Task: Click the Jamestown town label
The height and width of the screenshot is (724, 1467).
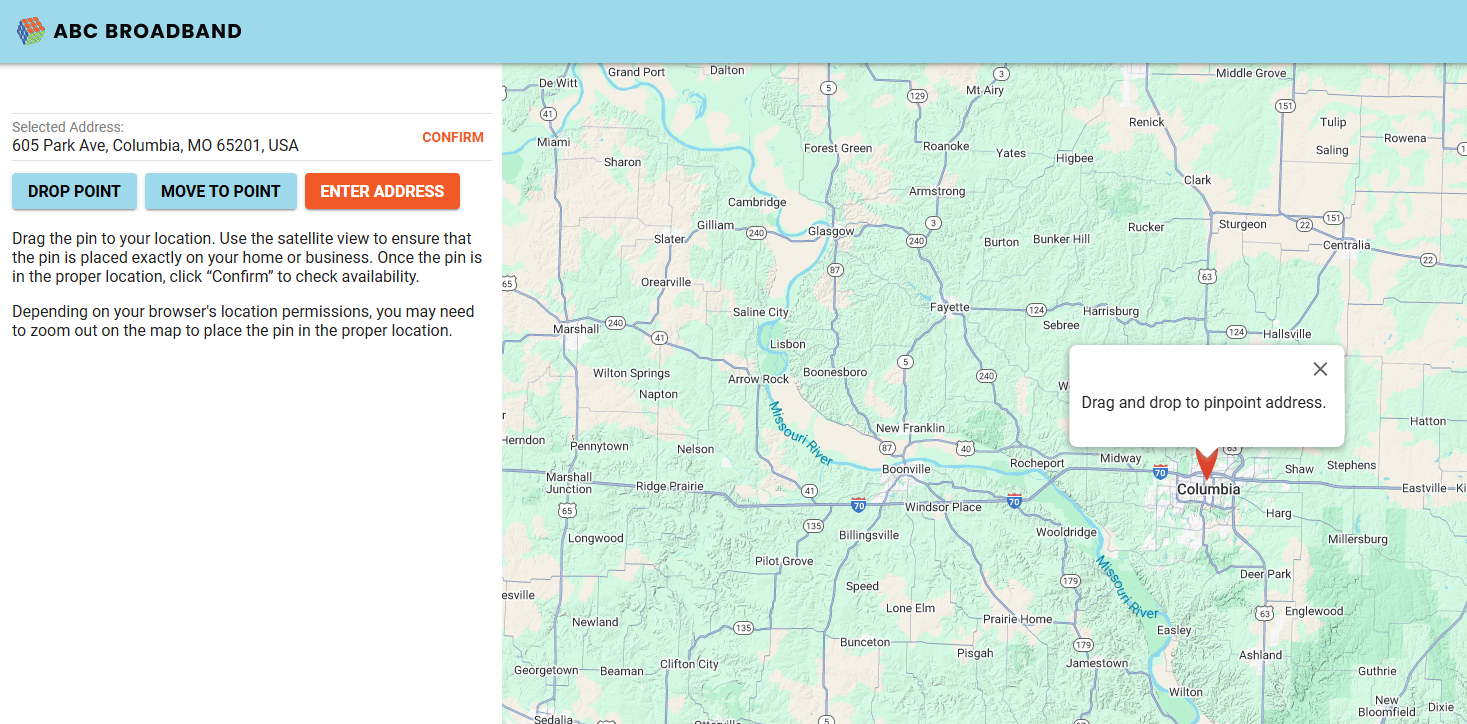Action: tap(1097, 663)
